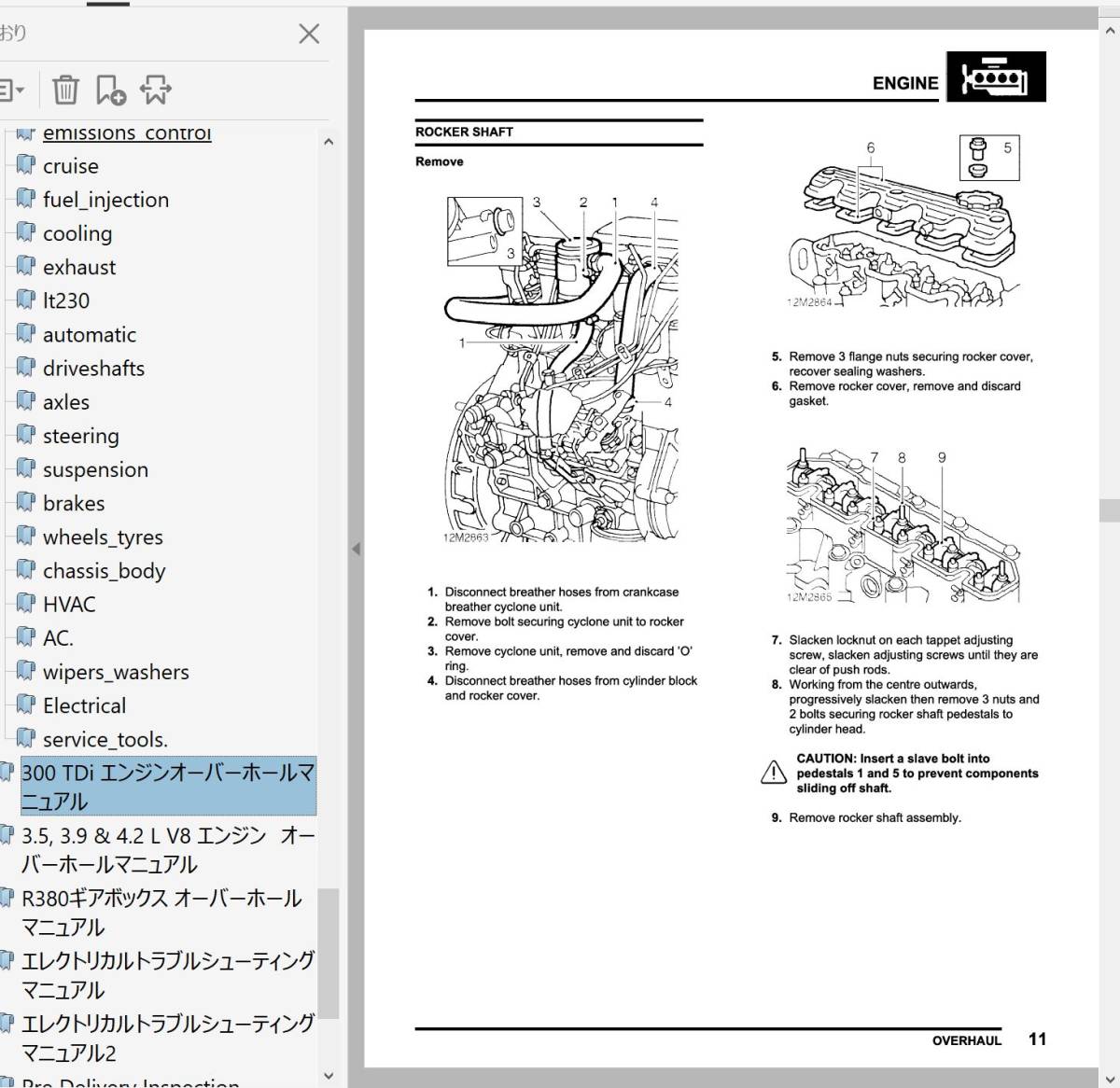
Task: Open the driveshafts bookmark
Action: [93, 369]
